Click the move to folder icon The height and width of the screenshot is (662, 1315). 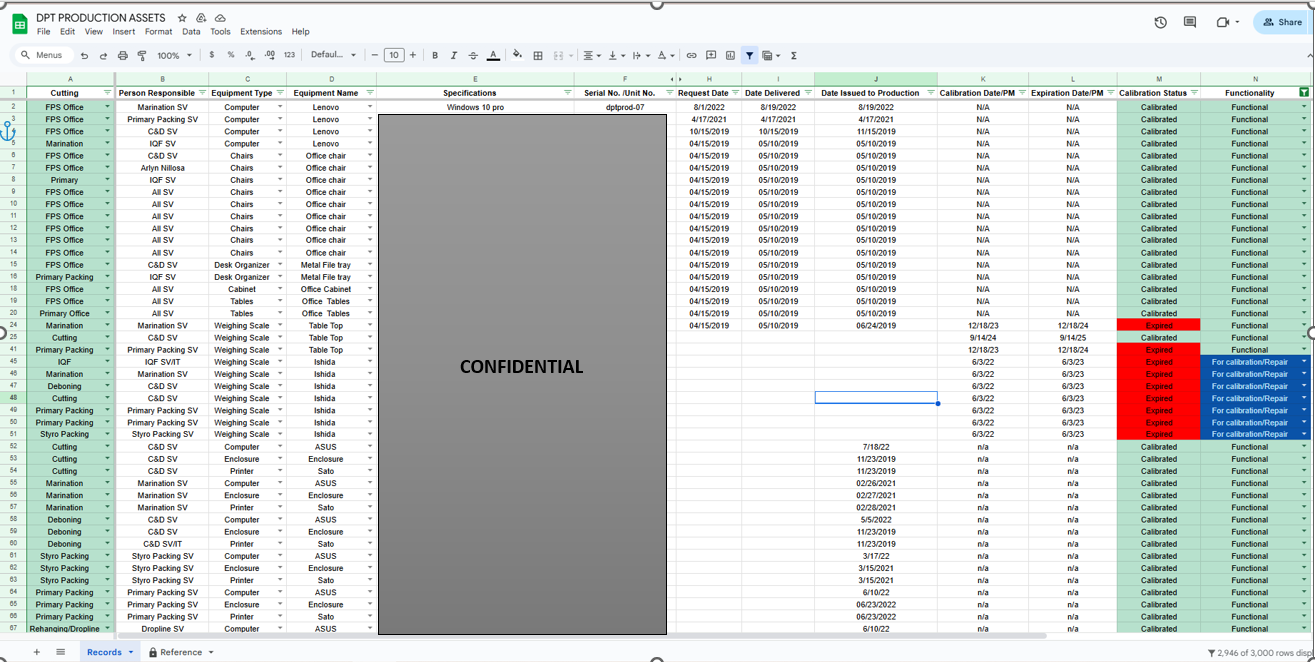(201, 18)
